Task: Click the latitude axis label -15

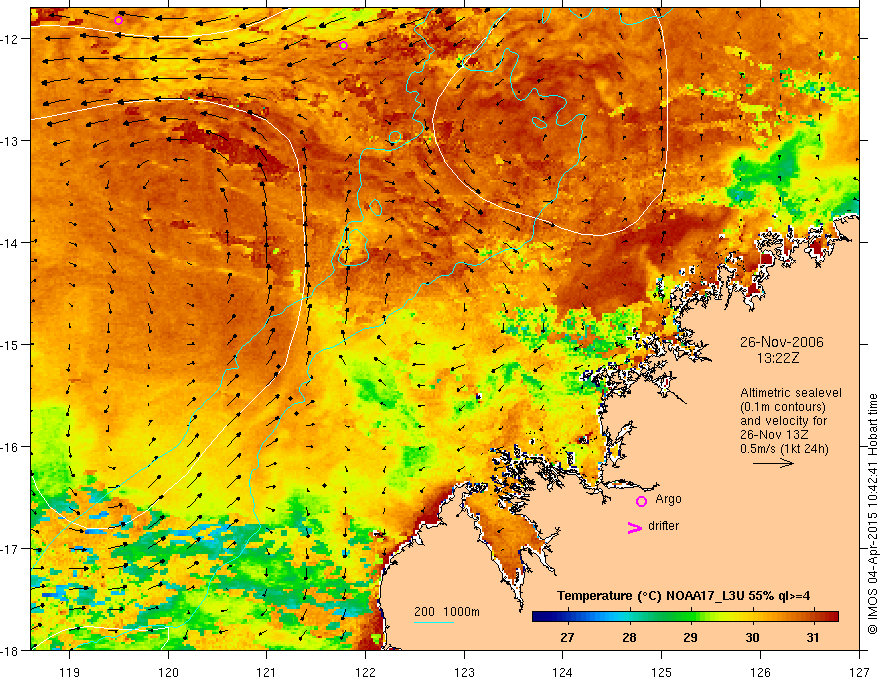Action: 10,344
